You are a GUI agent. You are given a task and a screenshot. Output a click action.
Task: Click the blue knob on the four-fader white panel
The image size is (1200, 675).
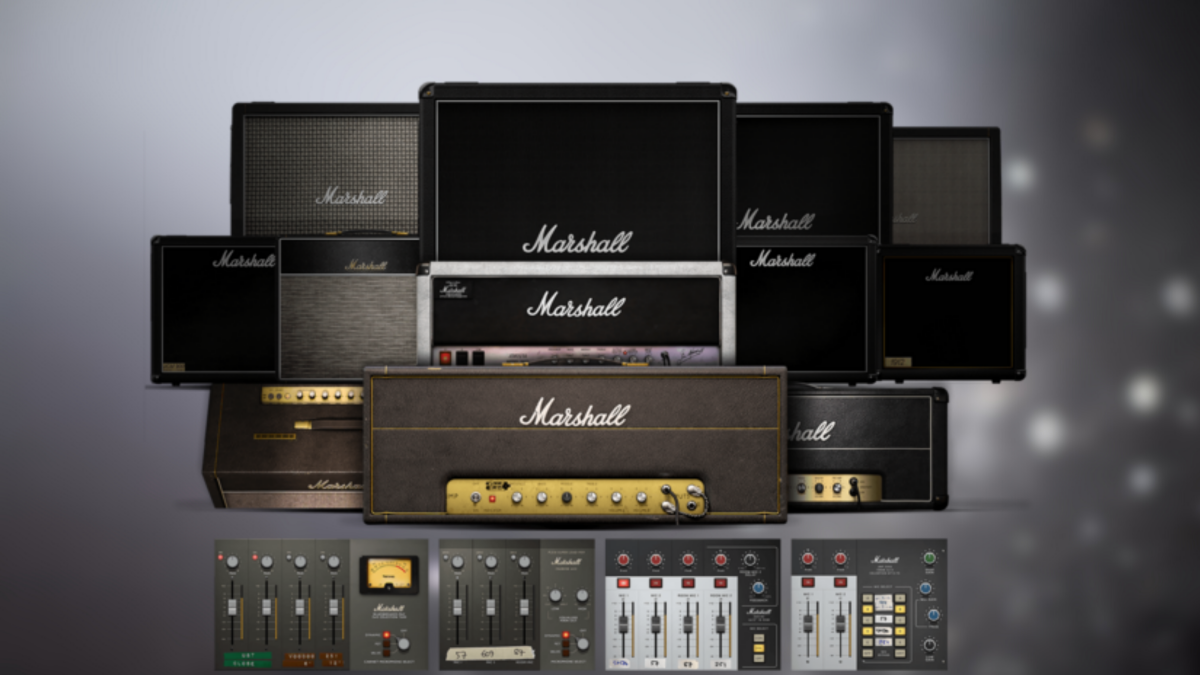coord(758,588)
